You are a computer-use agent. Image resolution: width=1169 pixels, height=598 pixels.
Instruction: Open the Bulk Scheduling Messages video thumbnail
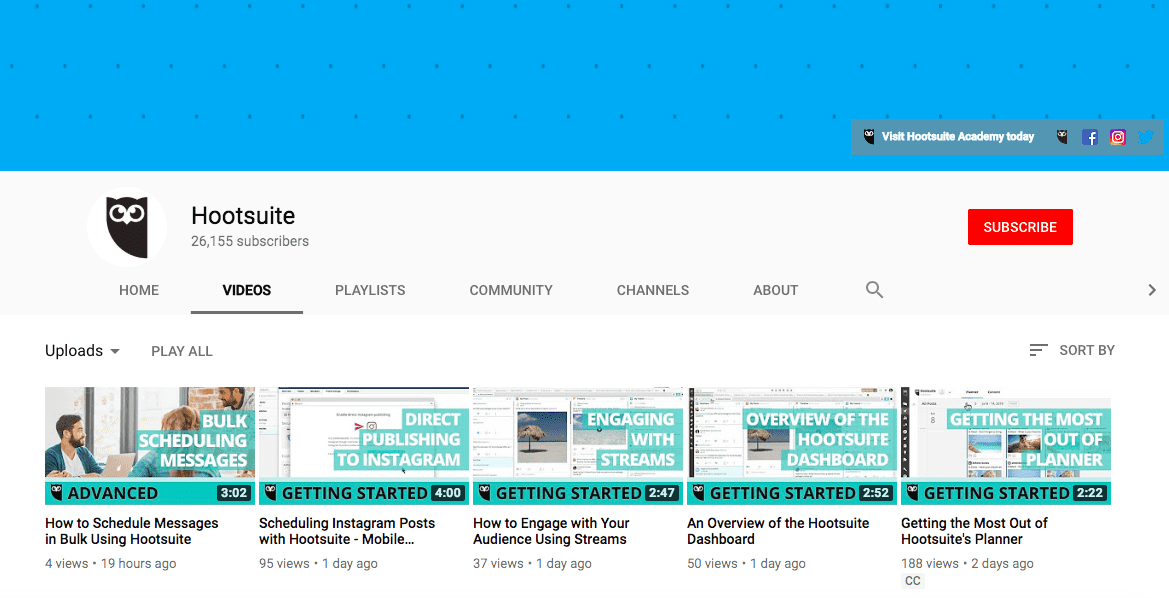coord(150,446)
